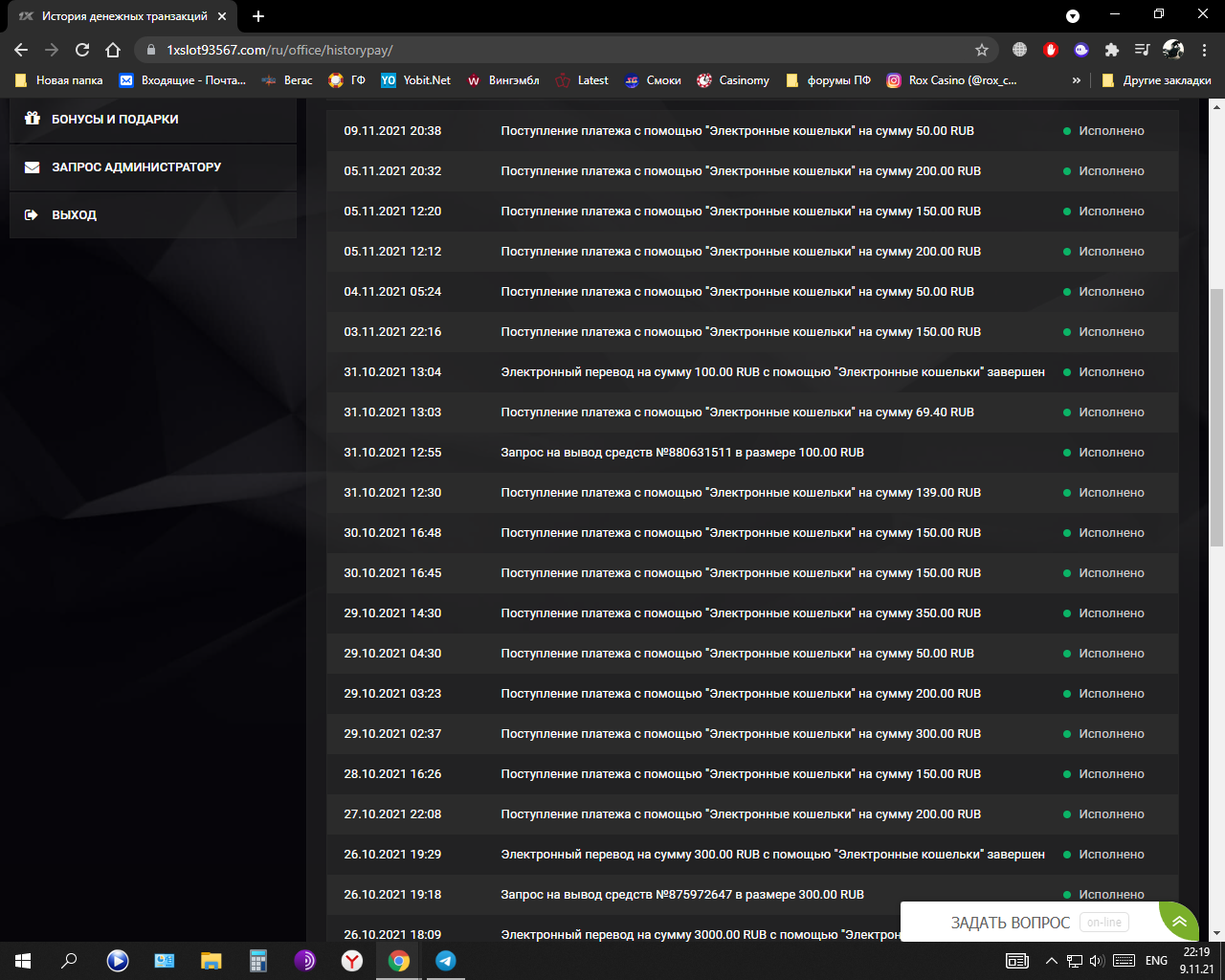Image resolution: width=1225 pixels, height=980 pixels.
Task: Open the Calculator from the taskbar
Action: (258, 961)
